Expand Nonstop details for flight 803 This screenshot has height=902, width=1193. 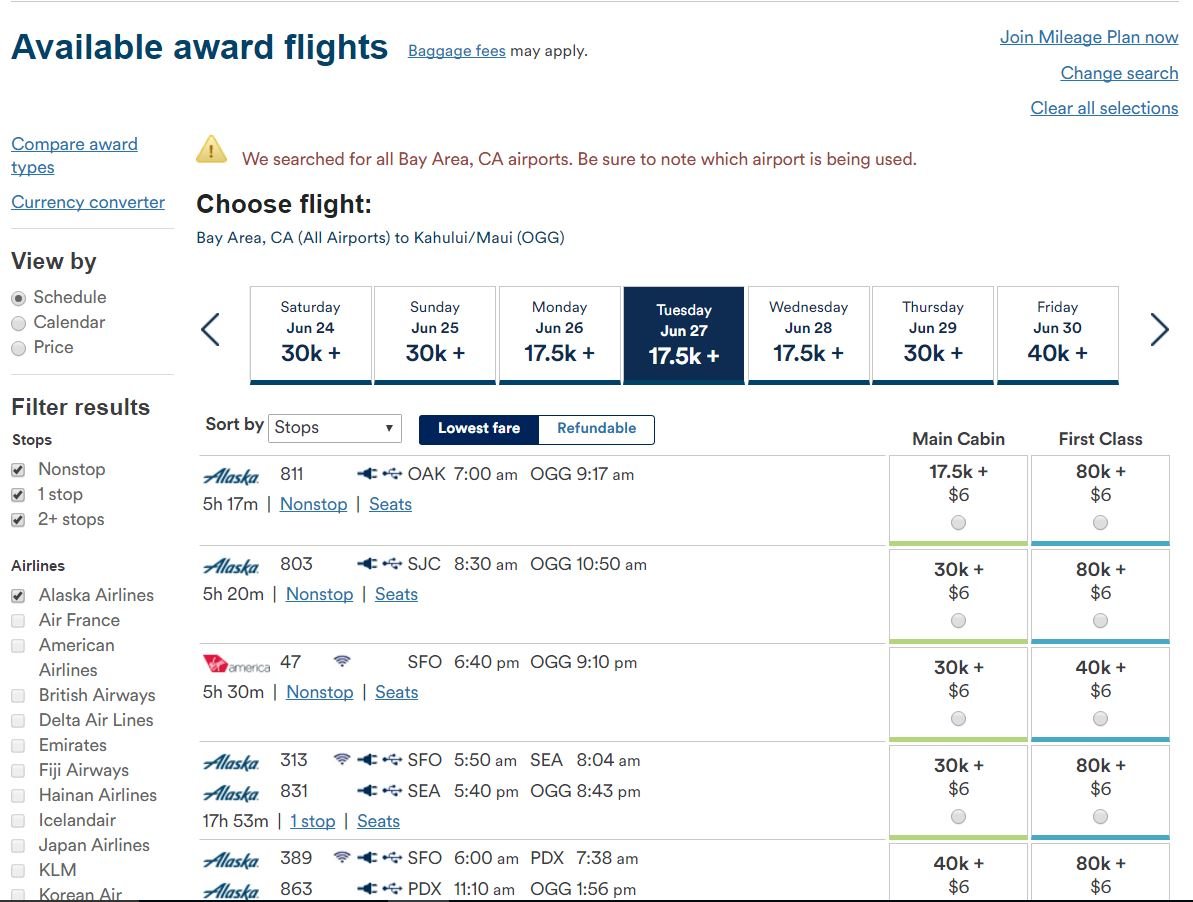coord(320,594)
